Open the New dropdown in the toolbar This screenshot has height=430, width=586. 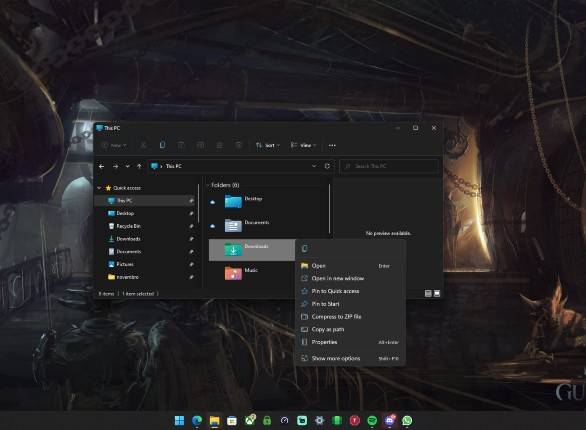click(x=114, y=145)
